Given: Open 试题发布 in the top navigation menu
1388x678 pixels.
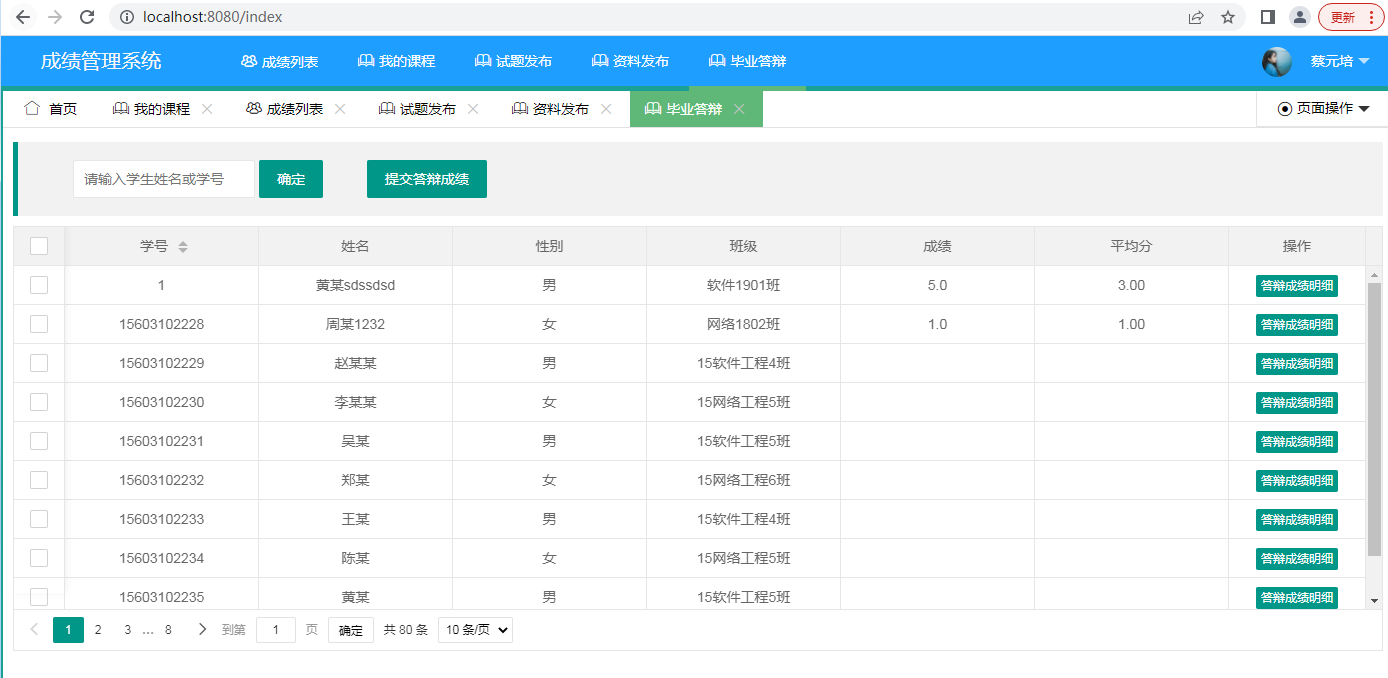Looking at the screenshot, I should point(513,61).
